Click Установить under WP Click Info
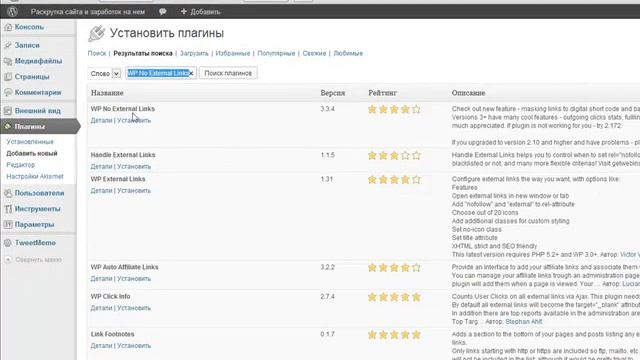Image resolution: width=640 pixels, height=360 pixels. click(x=134, y=308)
